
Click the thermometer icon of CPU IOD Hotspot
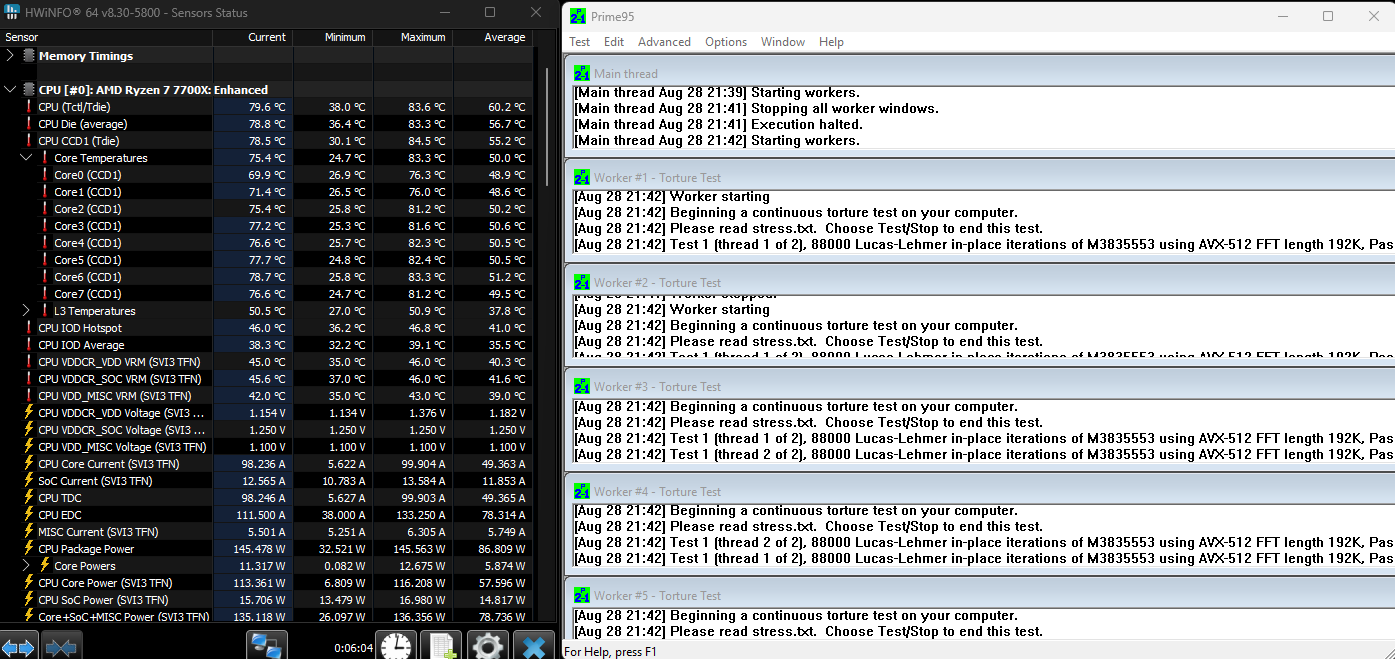[28, 327]
